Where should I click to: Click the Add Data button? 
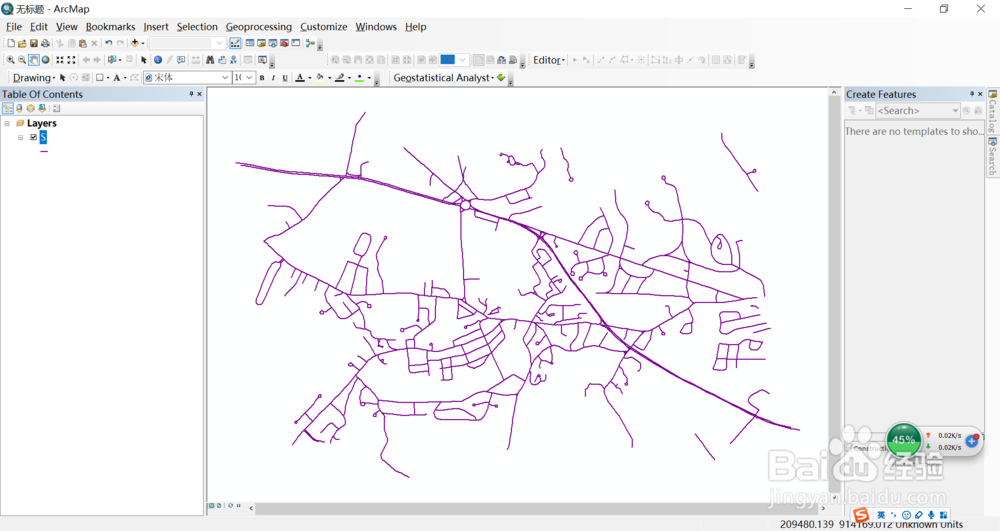(135, 43)
